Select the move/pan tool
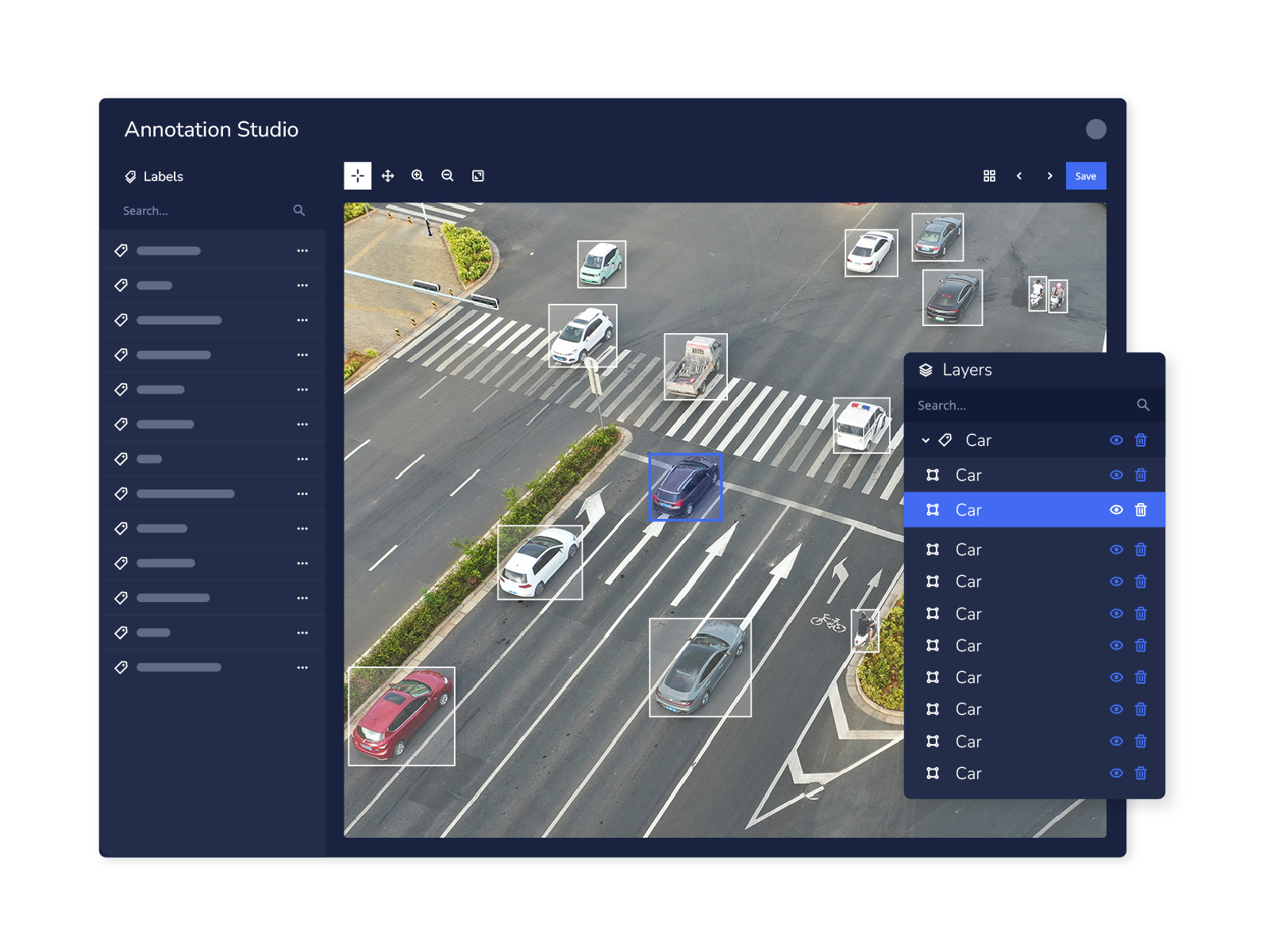This screenshot has height=952, width=1270. pyautogui.click(x=387, y=176)
